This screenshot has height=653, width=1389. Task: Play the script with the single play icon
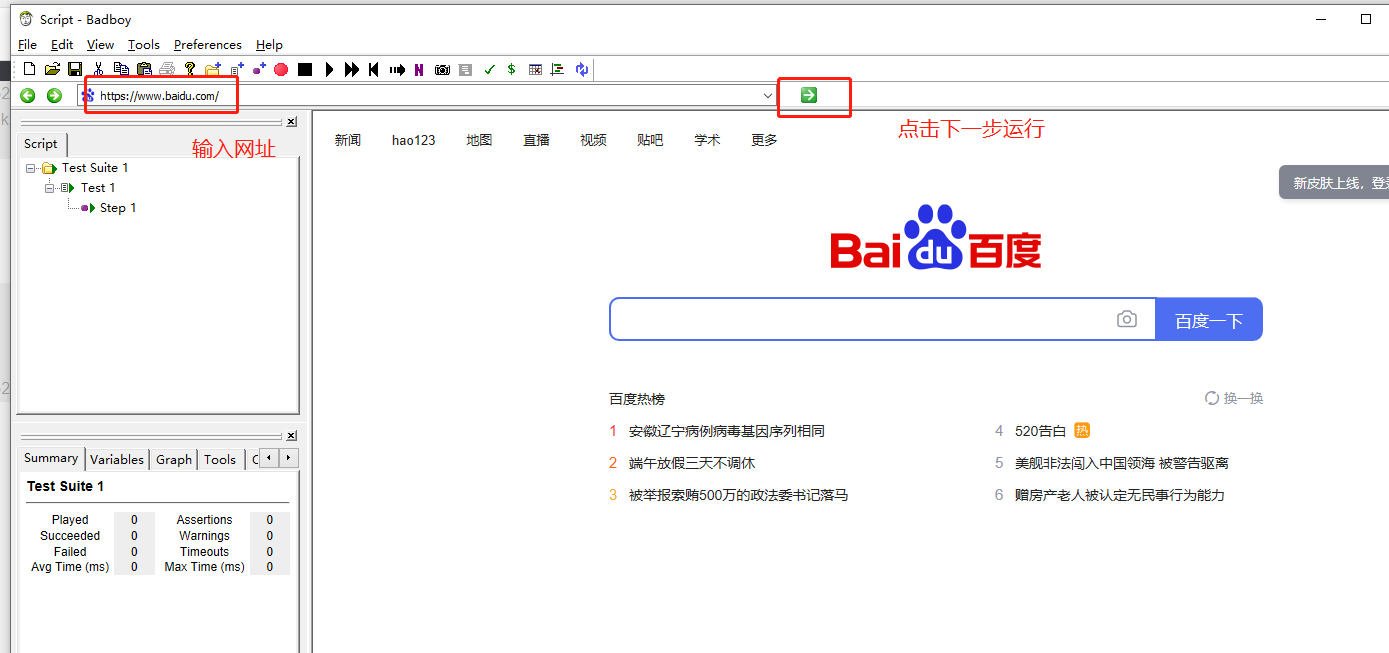(x=330, y=69)
